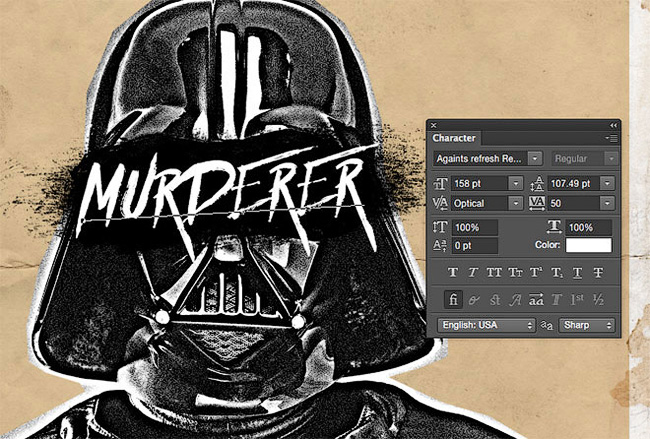Open the English: USA language dropdown
Viewport: 650px width, 439px height.
click(x=486, y=325)
